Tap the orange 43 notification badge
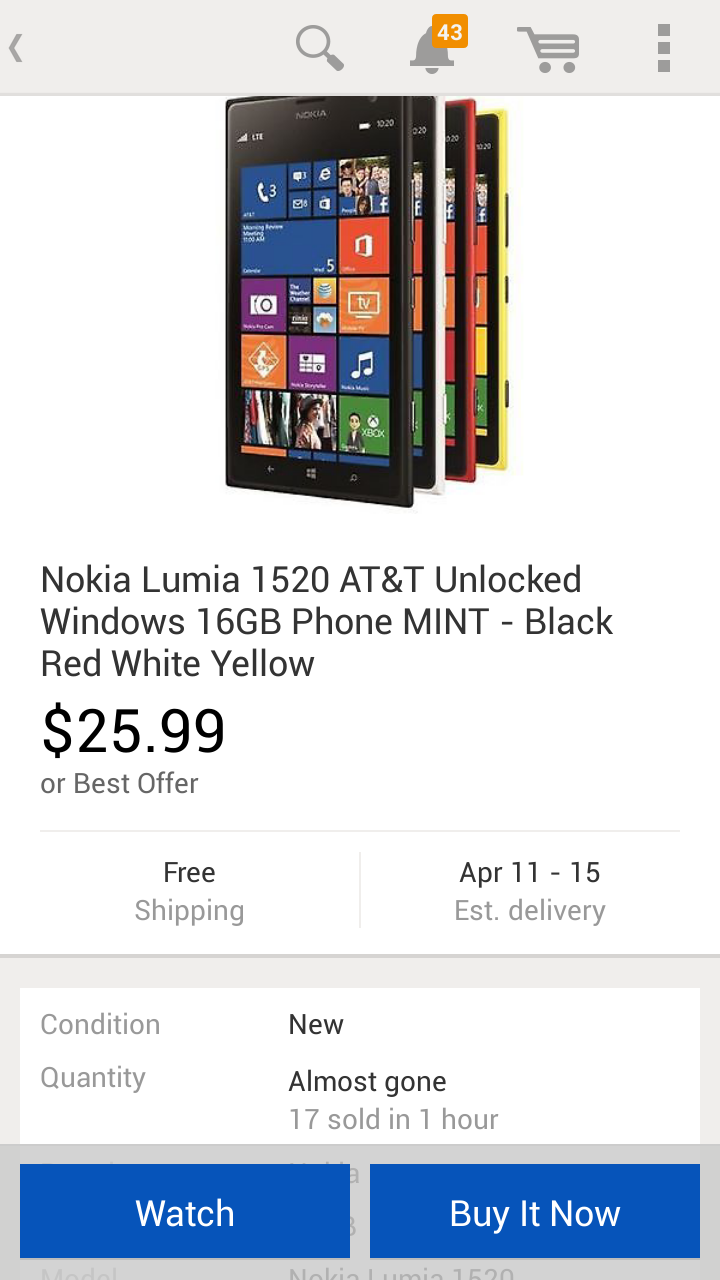Screen dimensions: 720x1280 click(450, 32)
